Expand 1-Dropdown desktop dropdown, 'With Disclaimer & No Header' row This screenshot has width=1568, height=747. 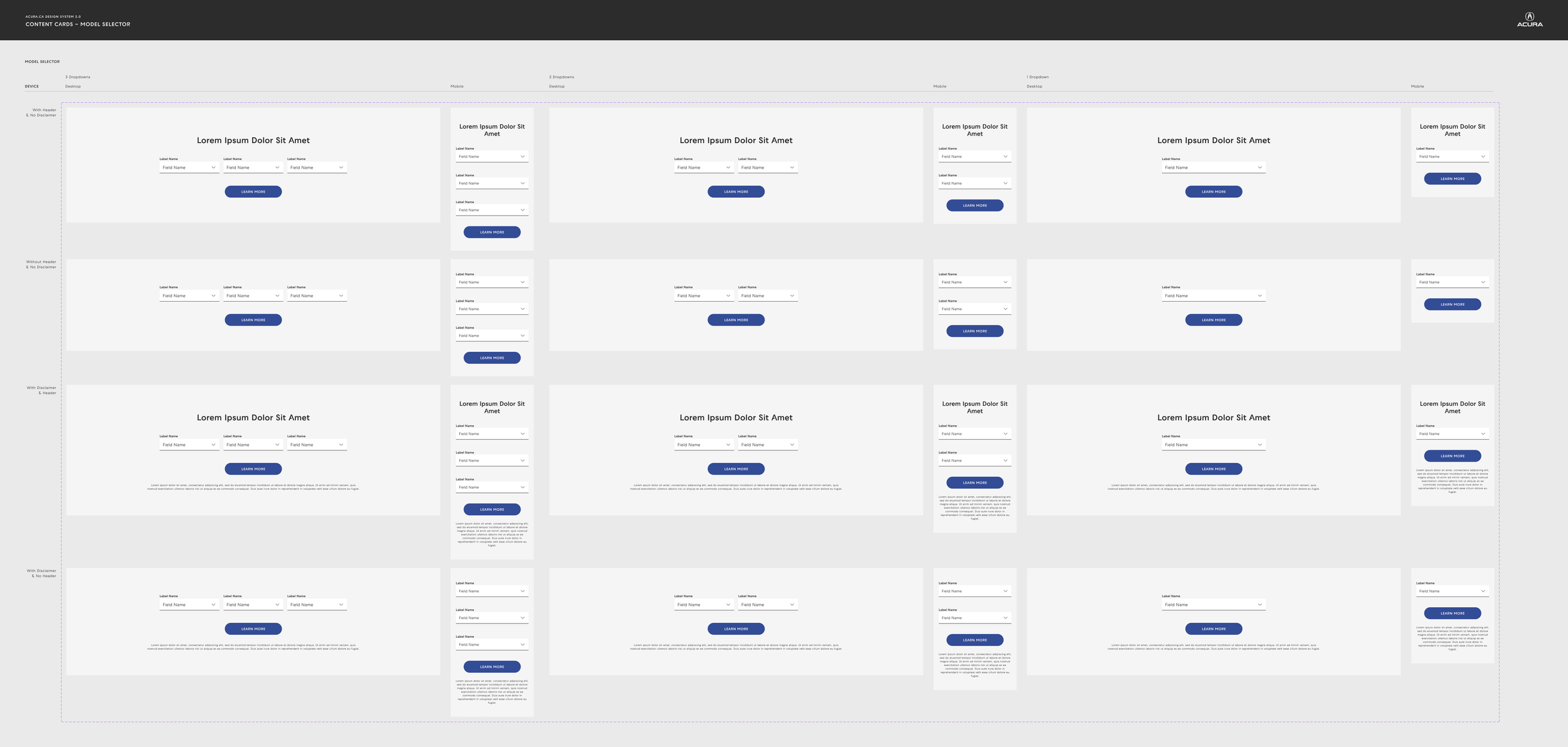tap(1214, 605)
